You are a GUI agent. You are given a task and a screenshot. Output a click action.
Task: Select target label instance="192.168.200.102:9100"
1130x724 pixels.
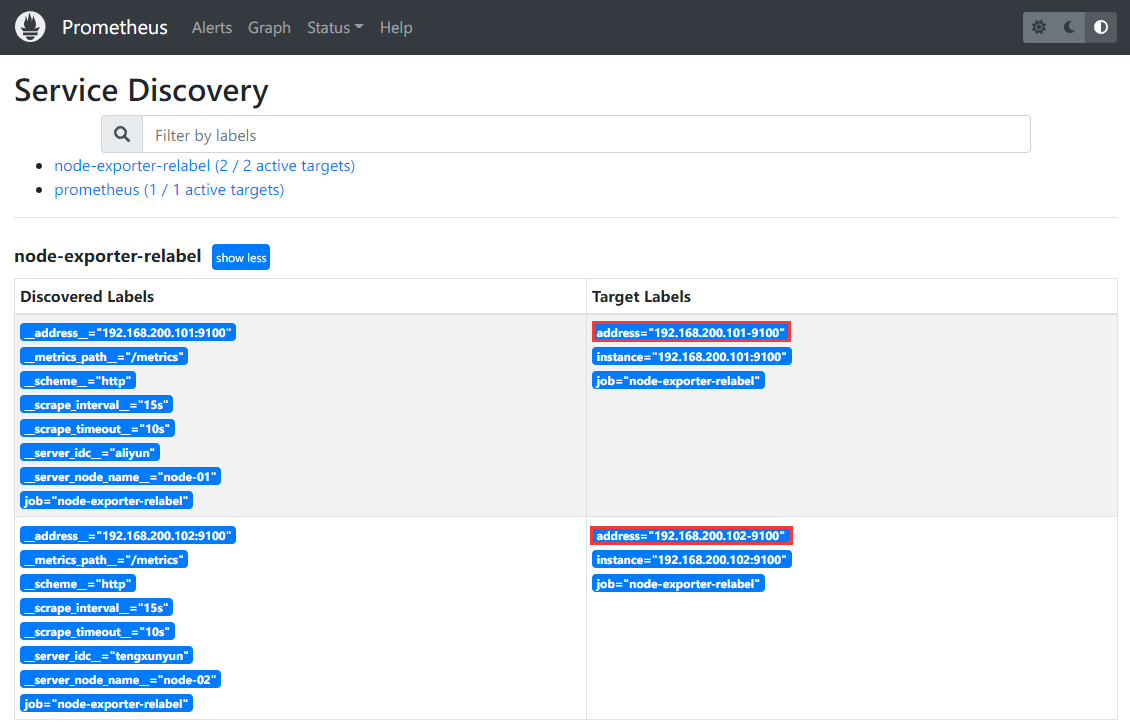692,560
